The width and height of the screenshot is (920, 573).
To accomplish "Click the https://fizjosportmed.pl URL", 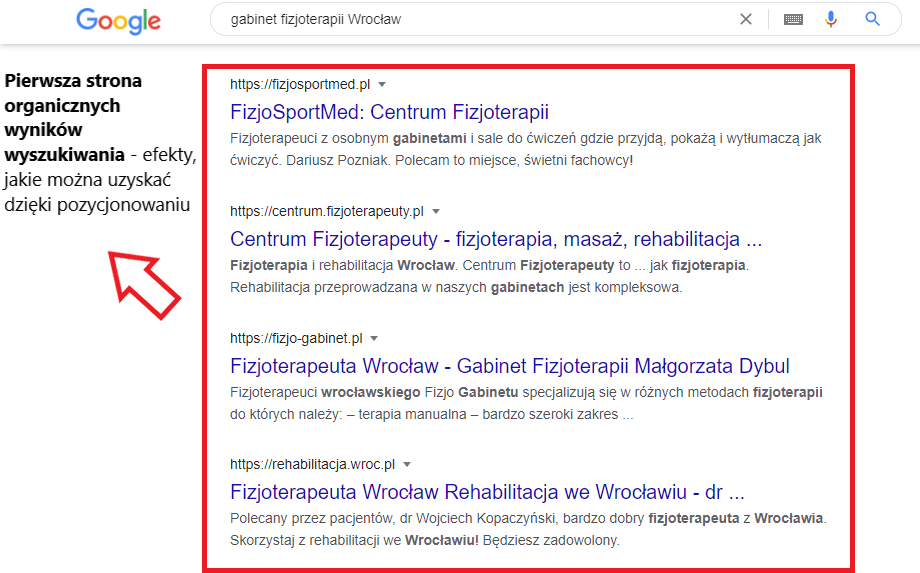I will [300, 84].
